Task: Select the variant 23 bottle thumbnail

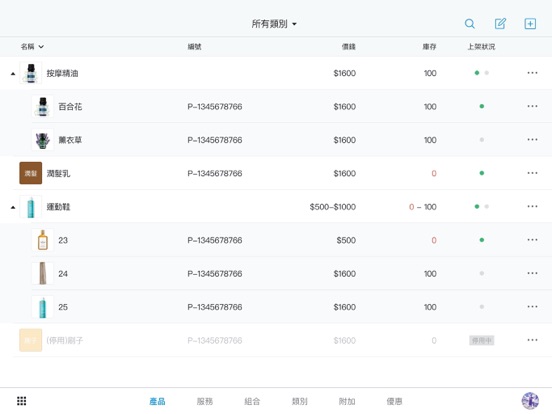Action: [43, 240]
